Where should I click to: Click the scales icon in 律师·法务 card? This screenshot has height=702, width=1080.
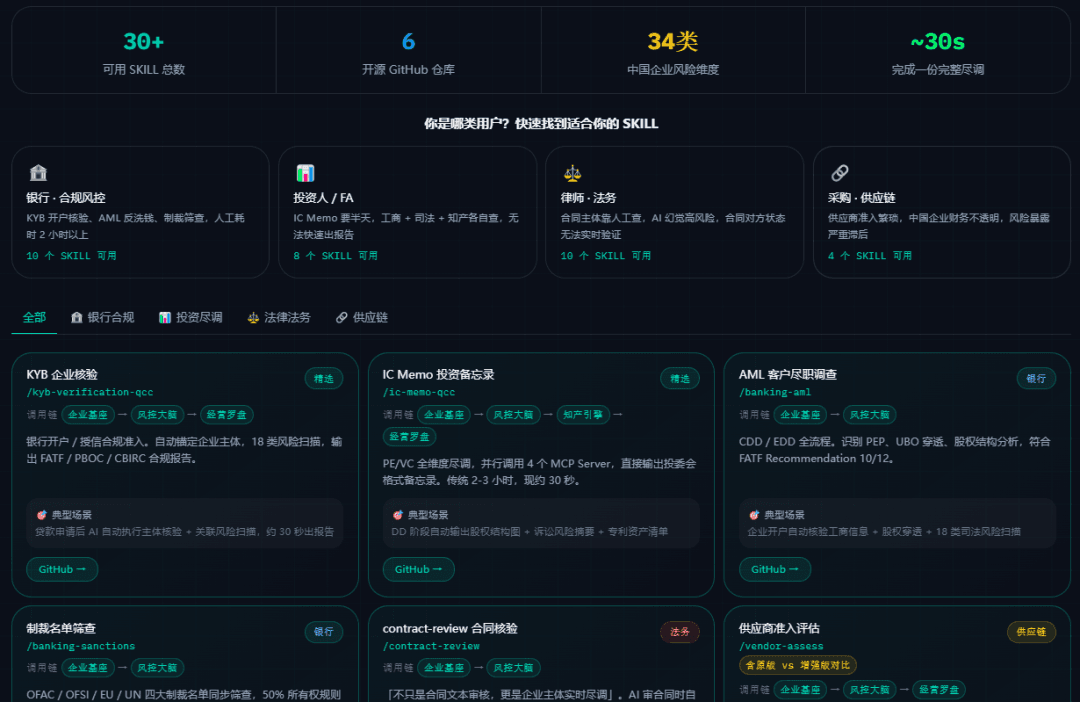click(572, 172)
